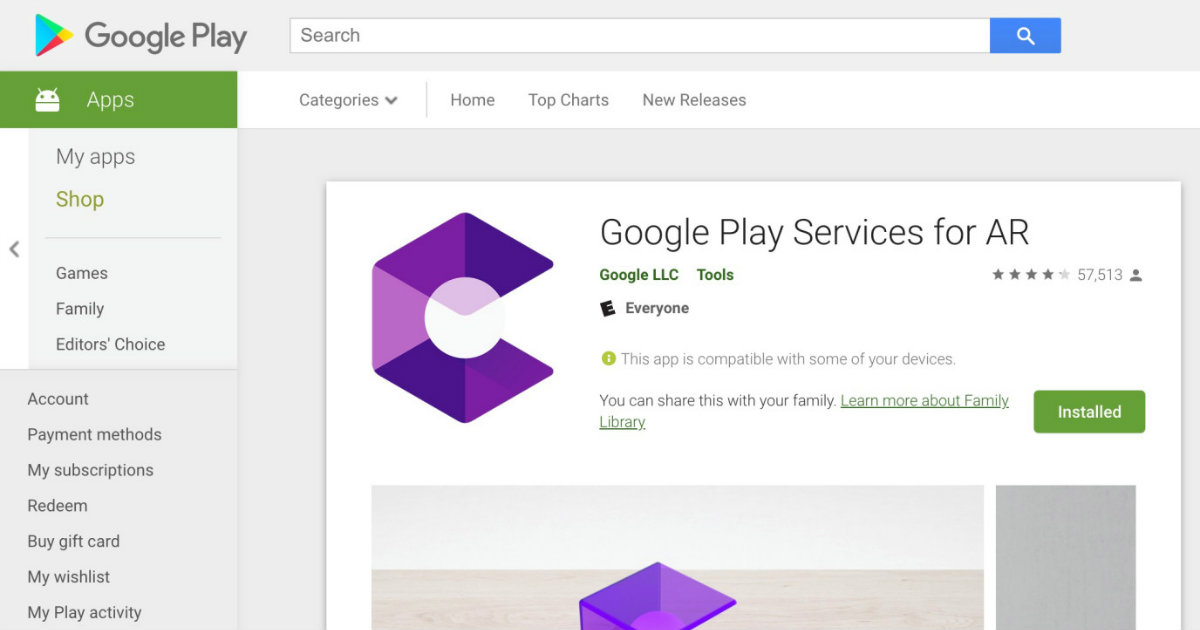
Task: Click the blue search magnifier button
Action: [1025, 36]
